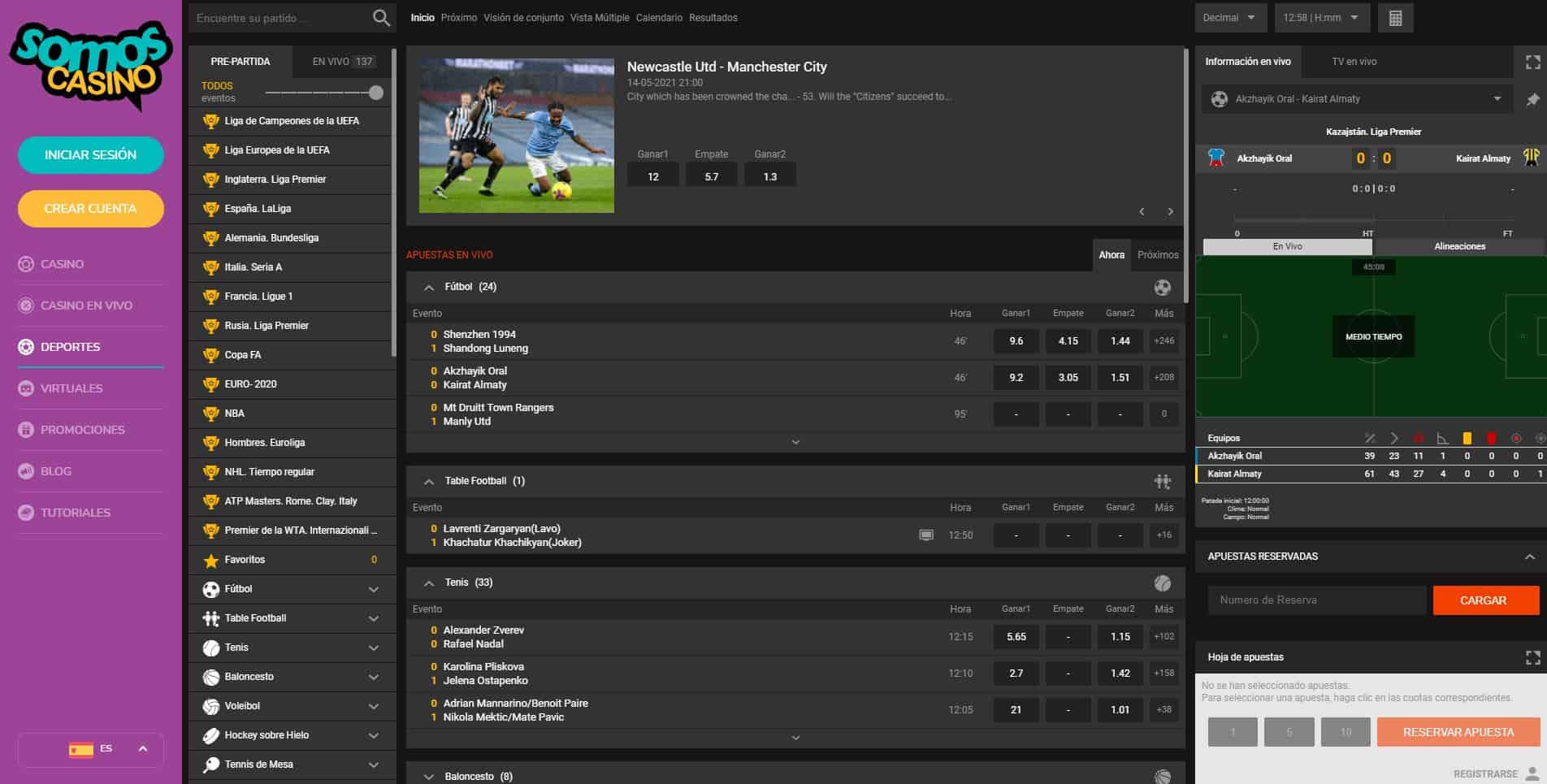Viewport: 1547px width, 784px height.
Task: Click fullscreen icon beside TV en vivo
Action: coord(1533,62)
